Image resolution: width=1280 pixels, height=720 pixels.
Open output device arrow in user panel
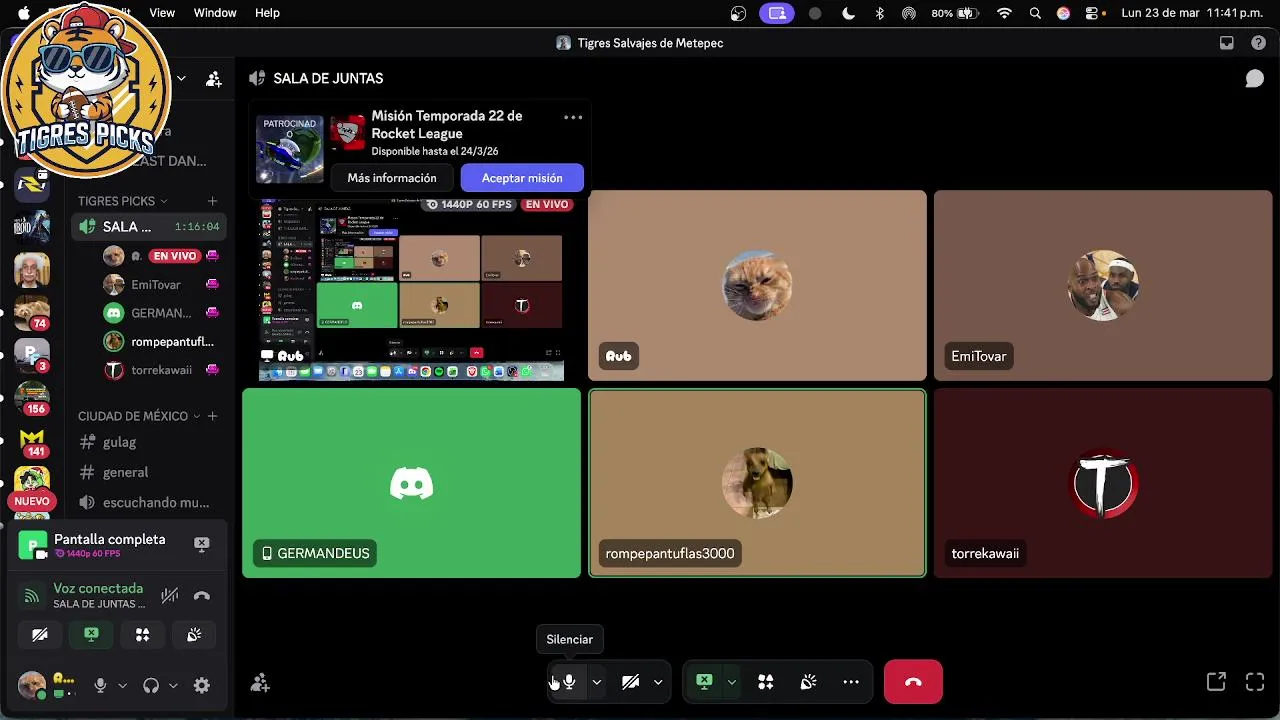[x=173, y=686]
